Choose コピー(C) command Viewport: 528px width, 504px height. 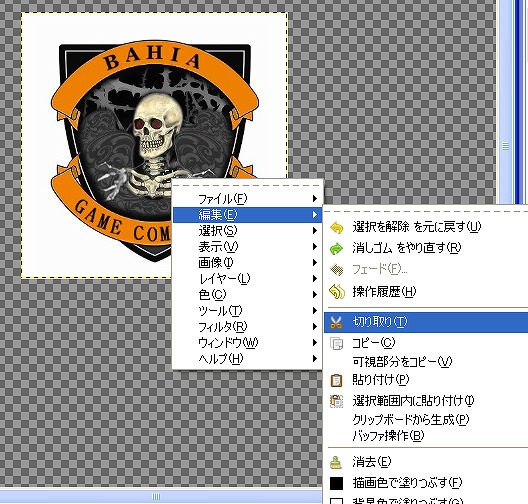(426, 343)
